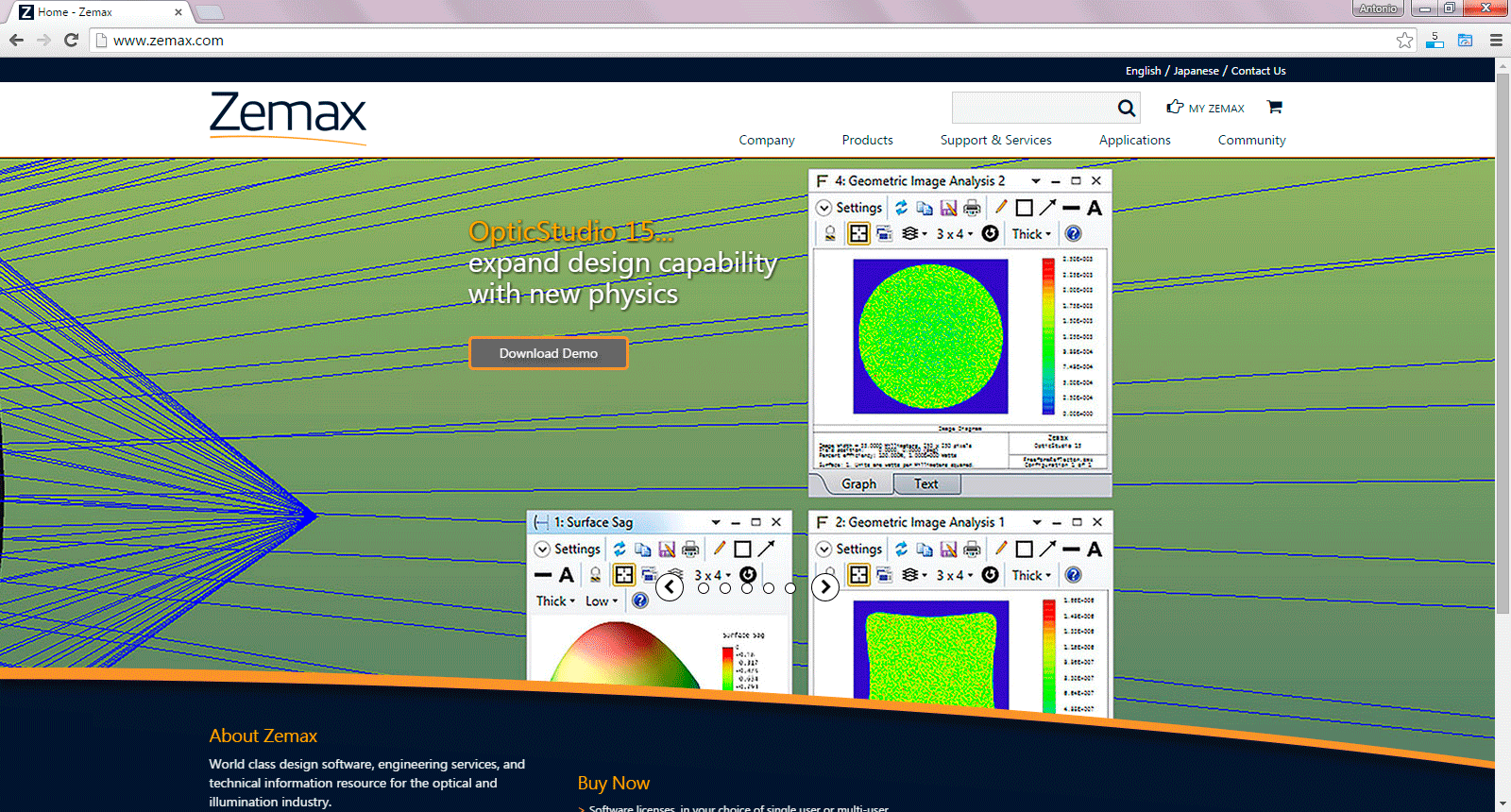The width and height of the screenshot is (1511, 812).
Task: Open the shopping cart
Action: [x=1274, y=107]
